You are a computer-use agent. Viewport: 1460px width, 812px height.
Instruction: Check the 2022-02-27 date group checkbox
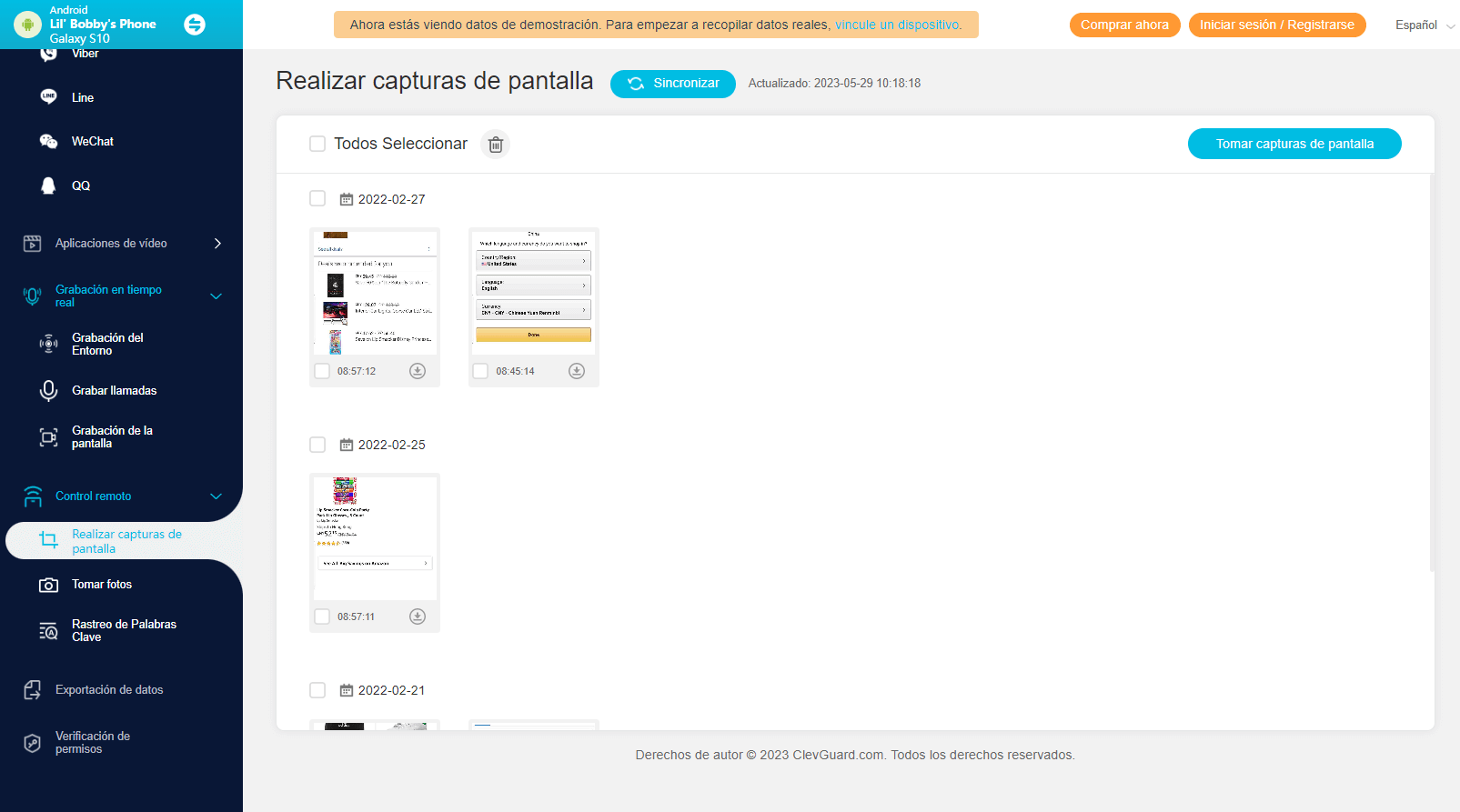pyautogui.click(x=317, y=198)
